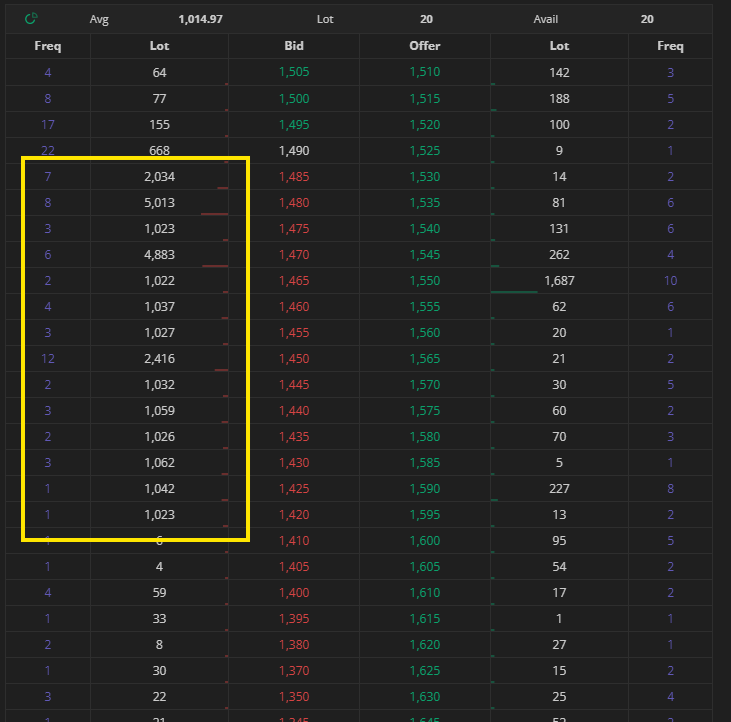Select bid price 1,400
This screenshot has width=731, height=722.
pos(294,593)
